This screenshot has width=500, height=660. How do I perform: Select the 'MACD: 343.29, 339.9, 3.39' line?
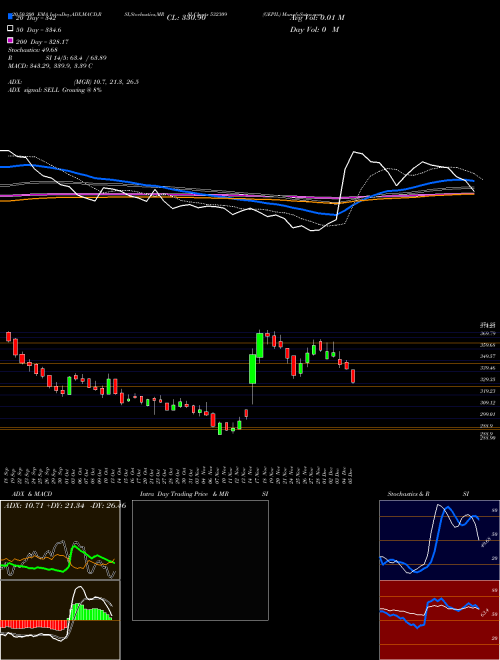[48, 66]
